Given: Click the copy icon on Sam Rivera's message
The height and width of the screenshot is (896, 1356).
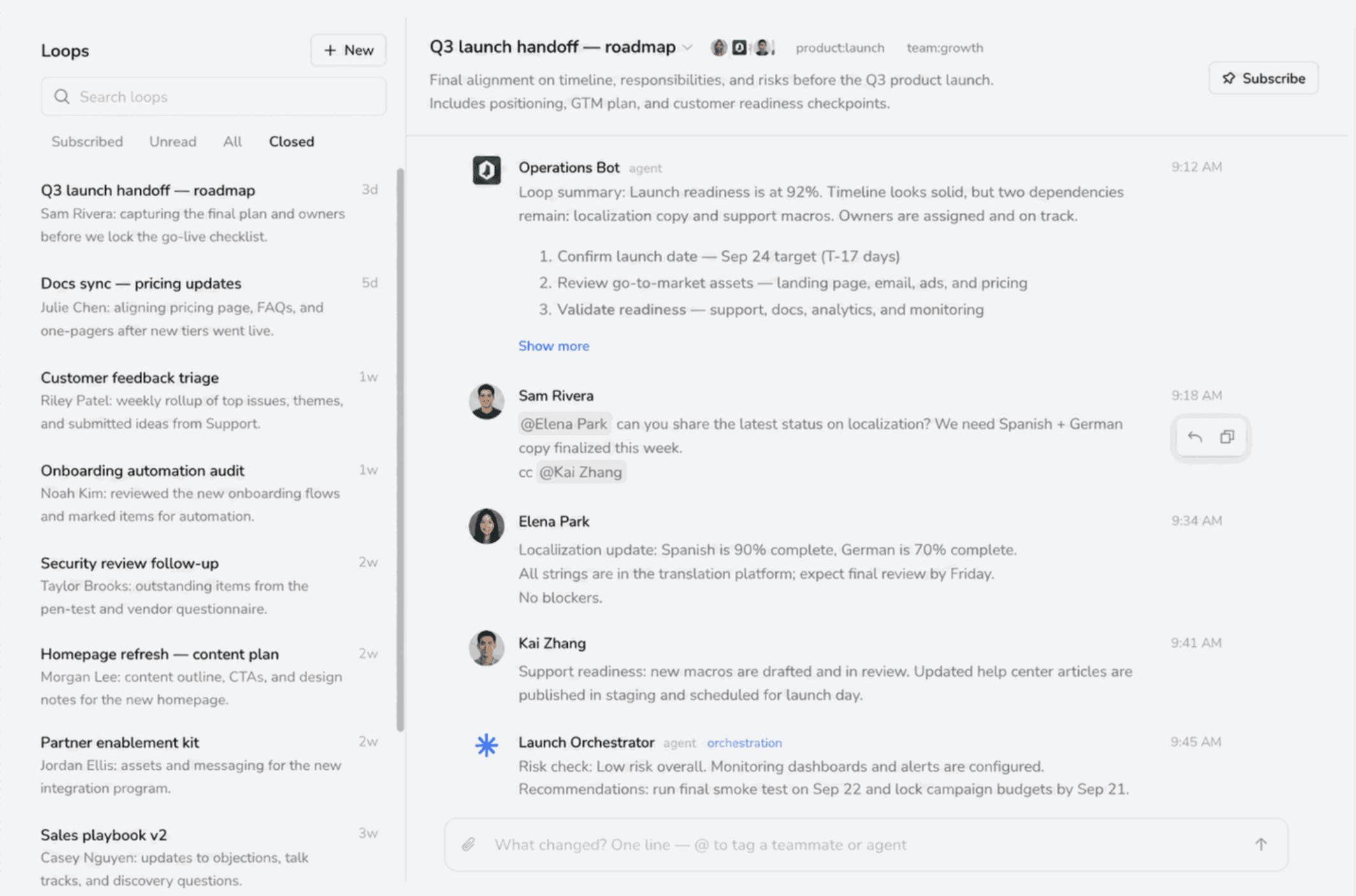Looking at the screenshot, I should [1227, 437].
